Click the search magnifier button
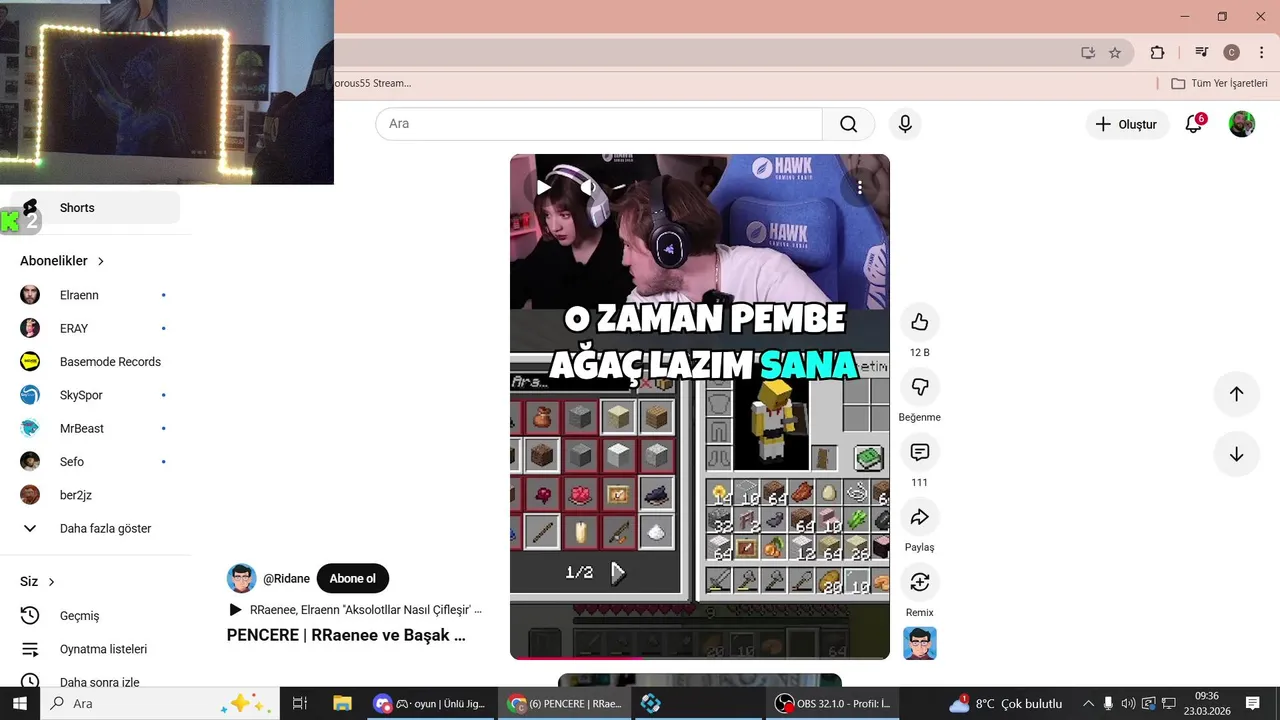The width and height of the screenshot is (1280, 720). click(848, 124)
